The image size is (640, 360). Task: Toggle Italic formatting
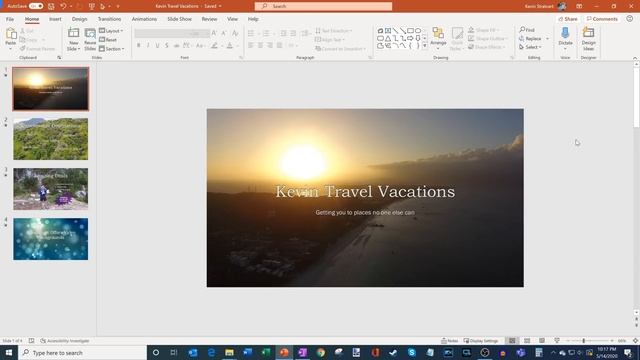click(x=148, y=46)
